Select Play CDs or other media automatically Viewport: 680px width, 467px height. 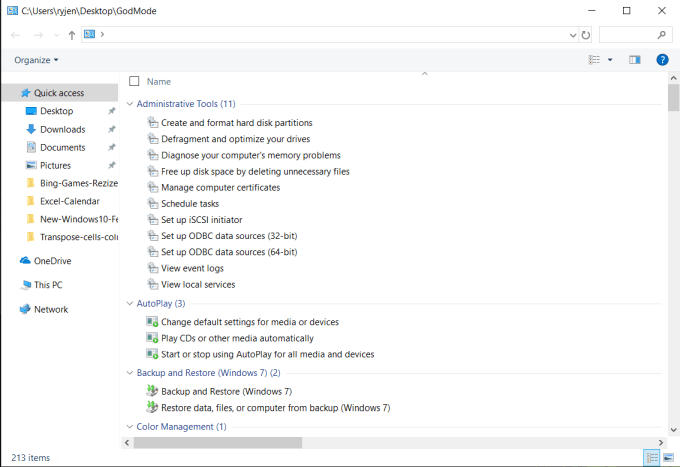point(237,338)
